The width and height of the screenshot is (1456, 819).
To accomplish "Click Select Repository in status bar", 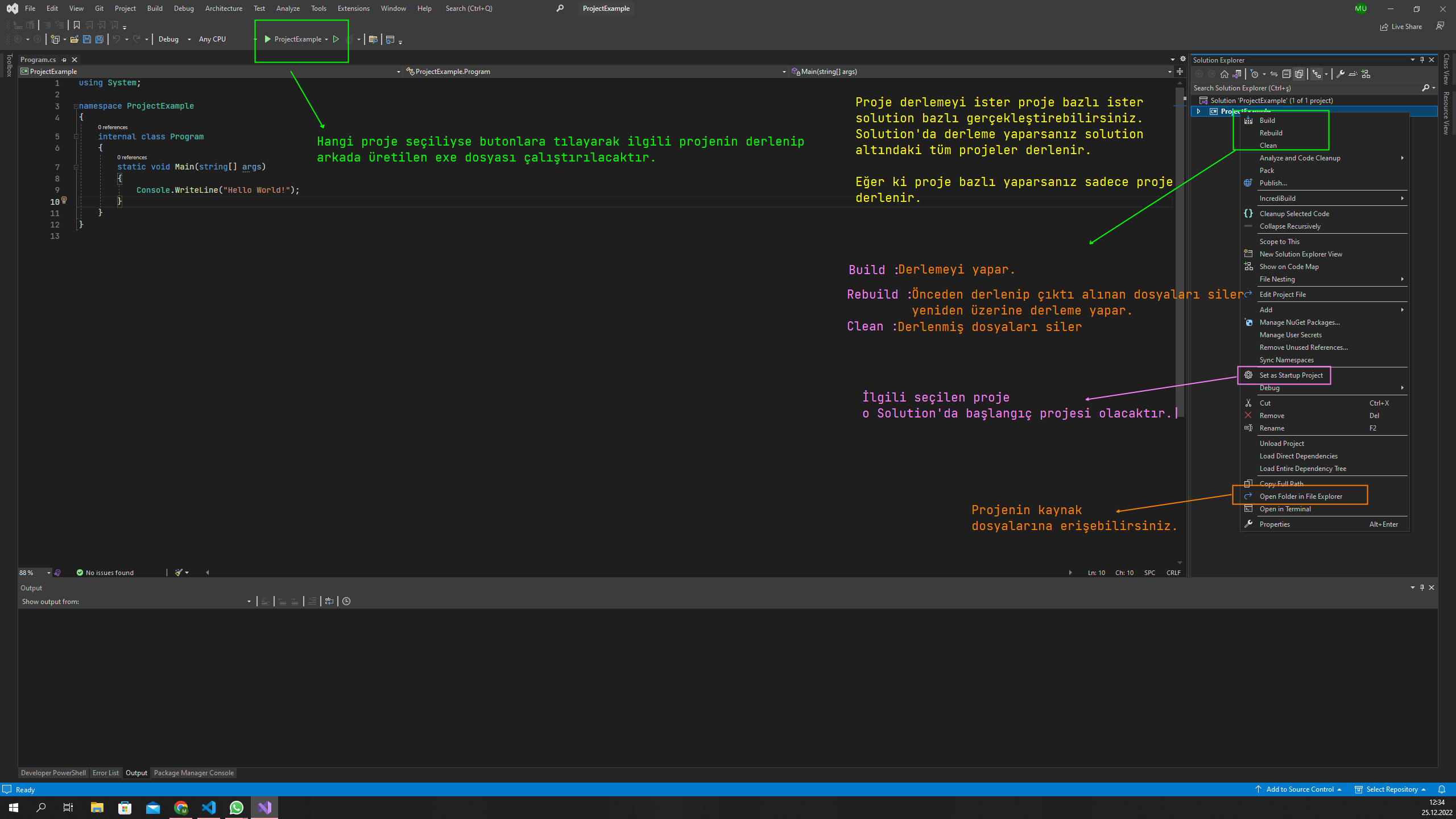I will [1391, 789].
